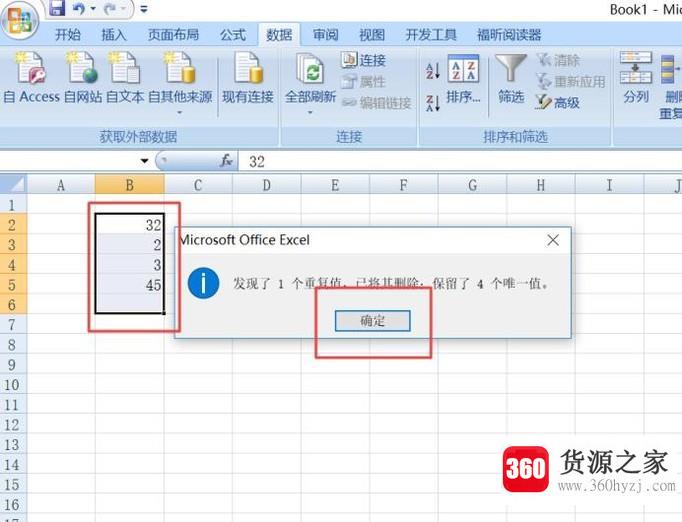Click the fx insert function button
Screen dimensions: 682x522
click(226, 161)
